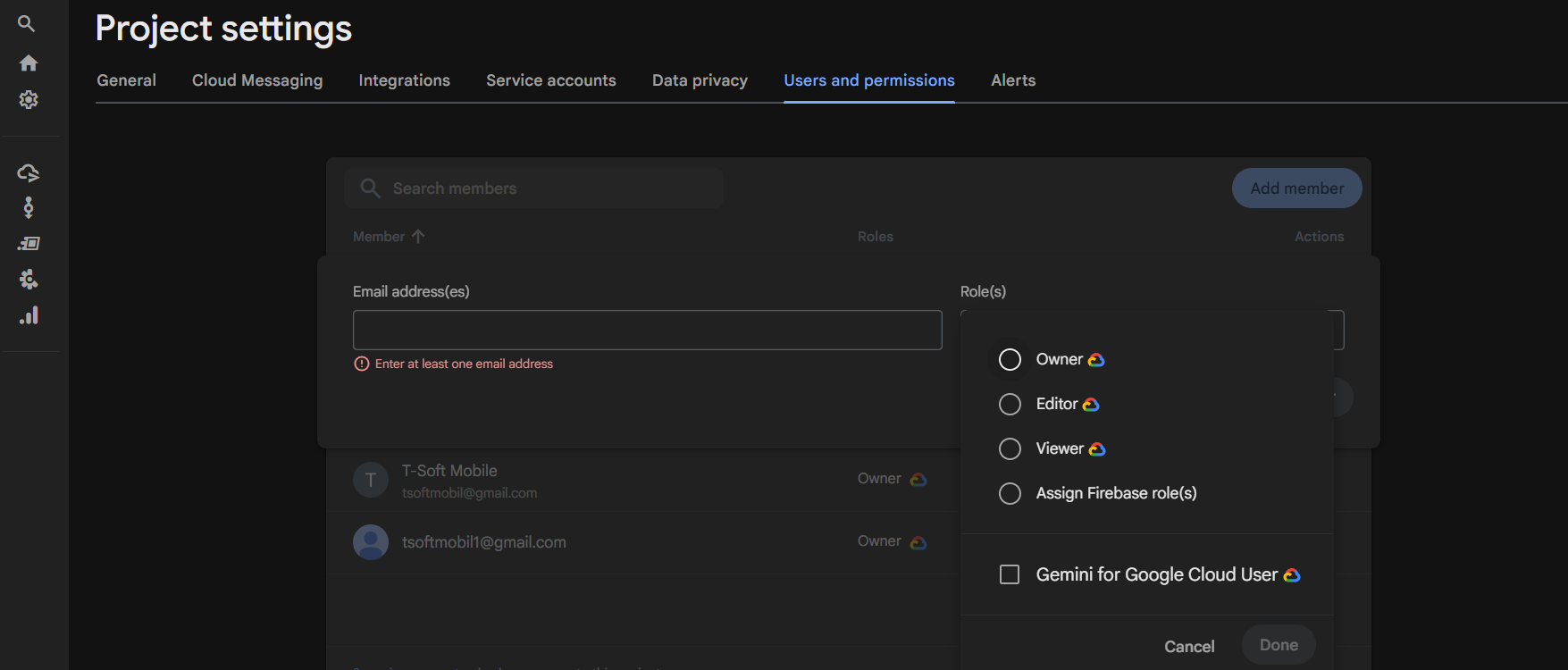Open the Integrations tab

pos(404,80)
